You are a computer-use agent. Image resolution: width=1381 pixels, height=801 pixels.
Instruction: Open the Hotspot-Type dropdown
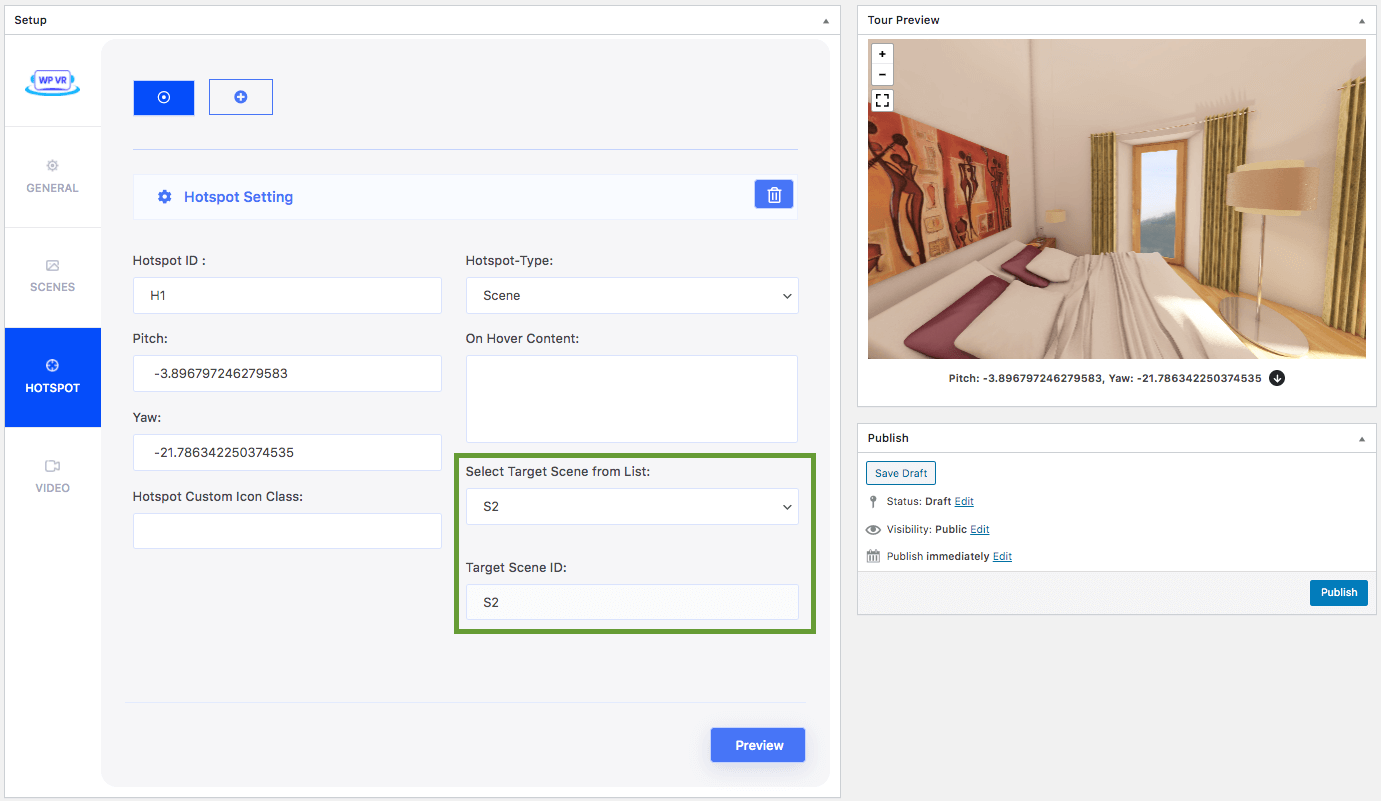pyautogui.click(x=632, y=295)
